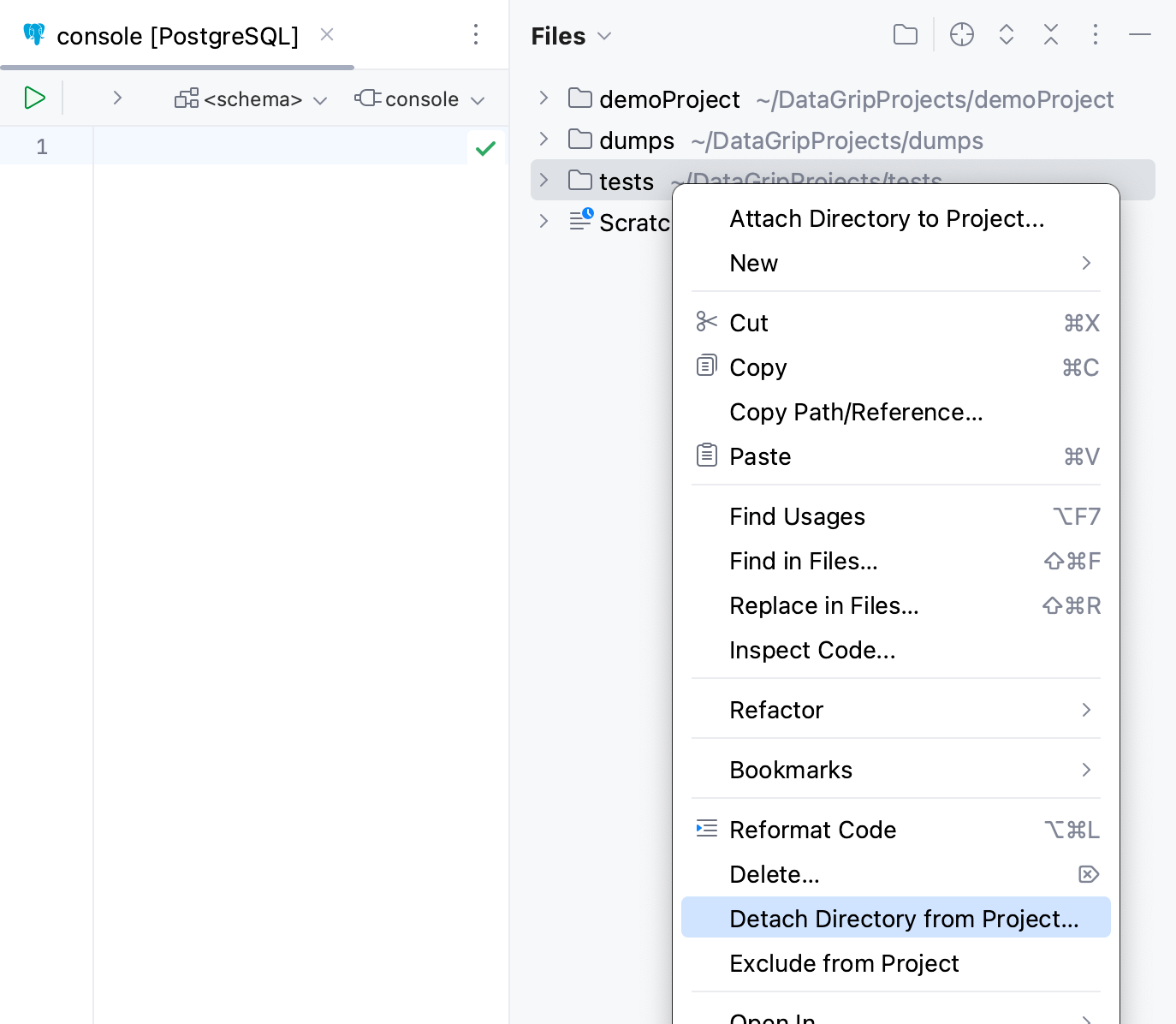Run the query with the green play icon
The width and height of the screenshot is (1176, 1024).
pos(35,98)
